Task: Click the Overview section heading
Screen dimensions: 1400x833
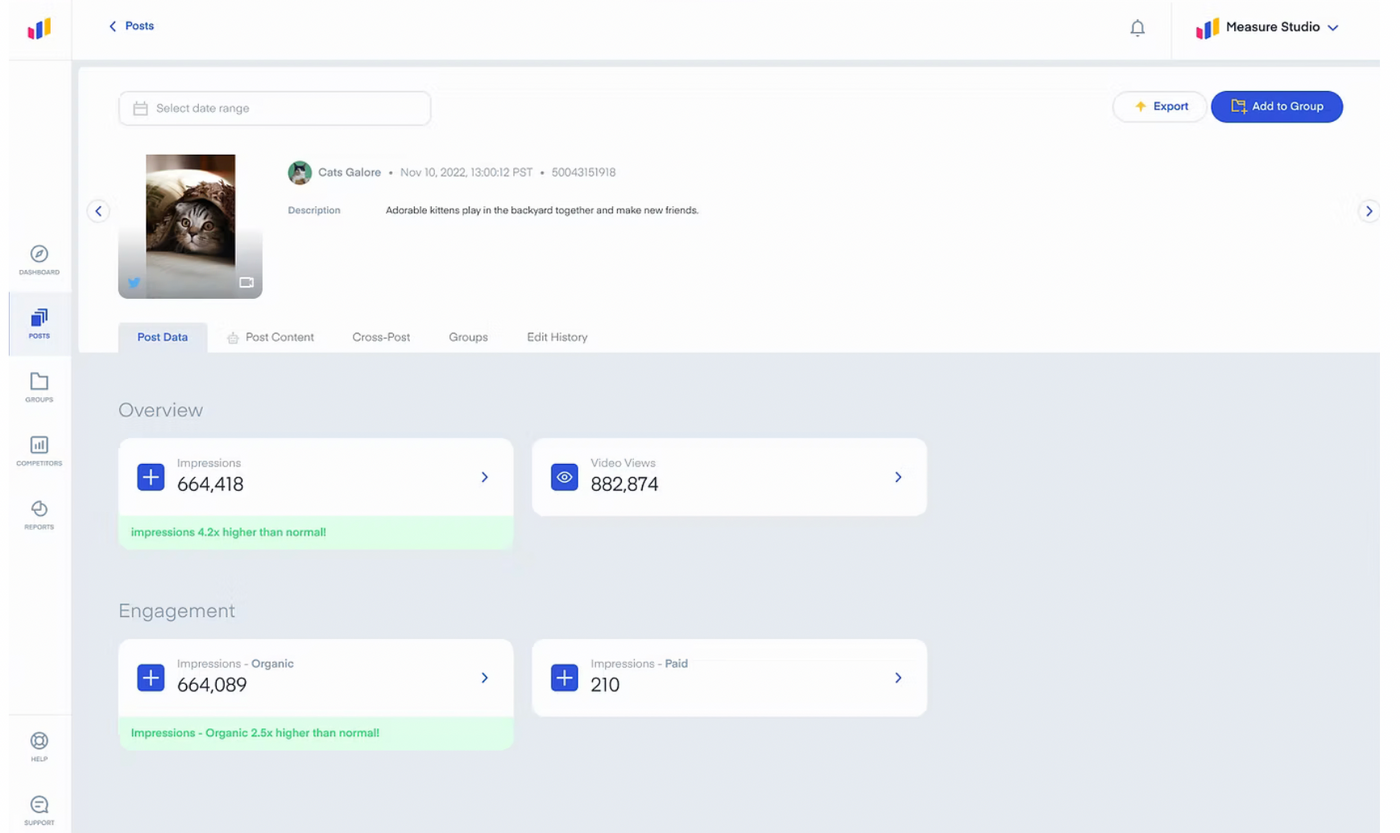Action: pos(161,410)
